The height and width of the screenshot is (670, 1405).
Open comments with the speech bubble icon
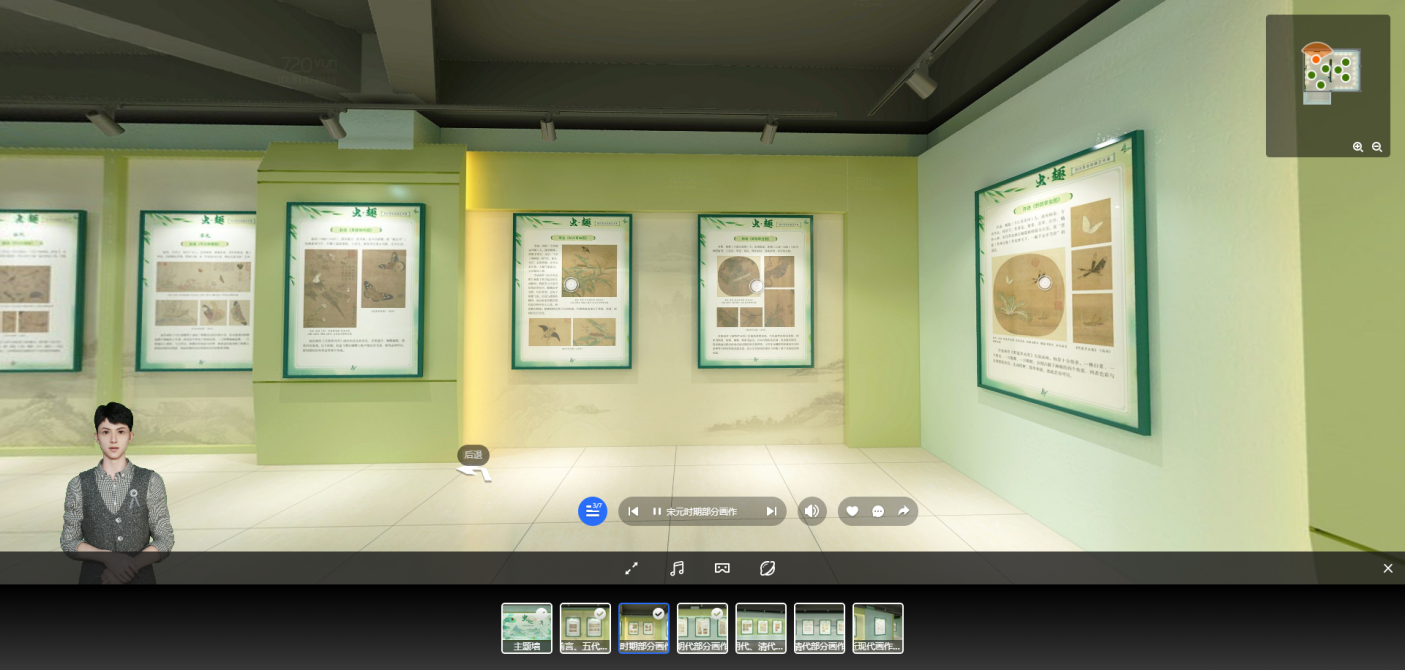pyautogui.click(x=878, y=511)
